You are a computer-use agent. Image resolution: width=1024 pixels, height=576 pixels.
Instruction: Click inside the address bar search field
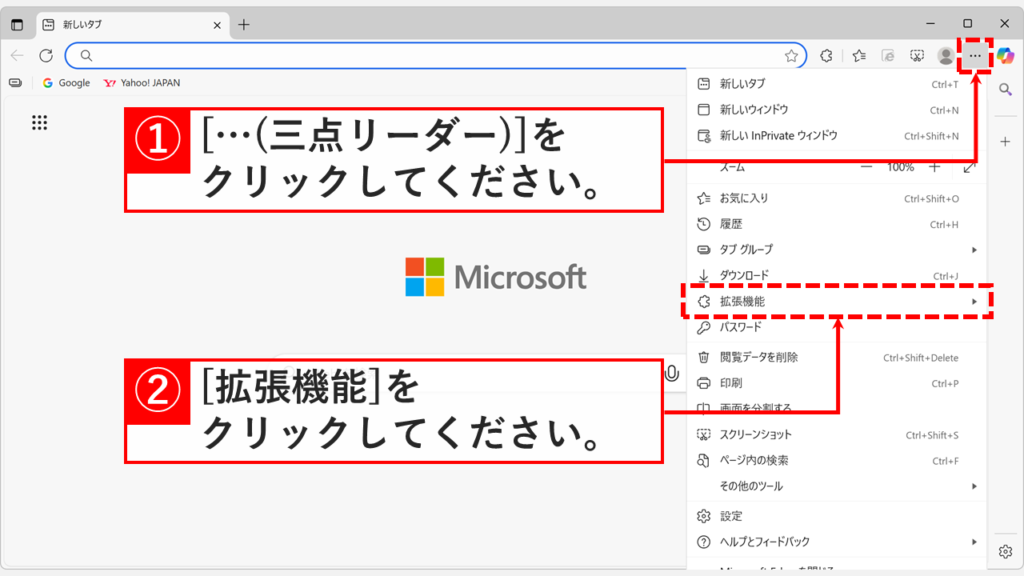pyautogui.click(x=400, y=56)
